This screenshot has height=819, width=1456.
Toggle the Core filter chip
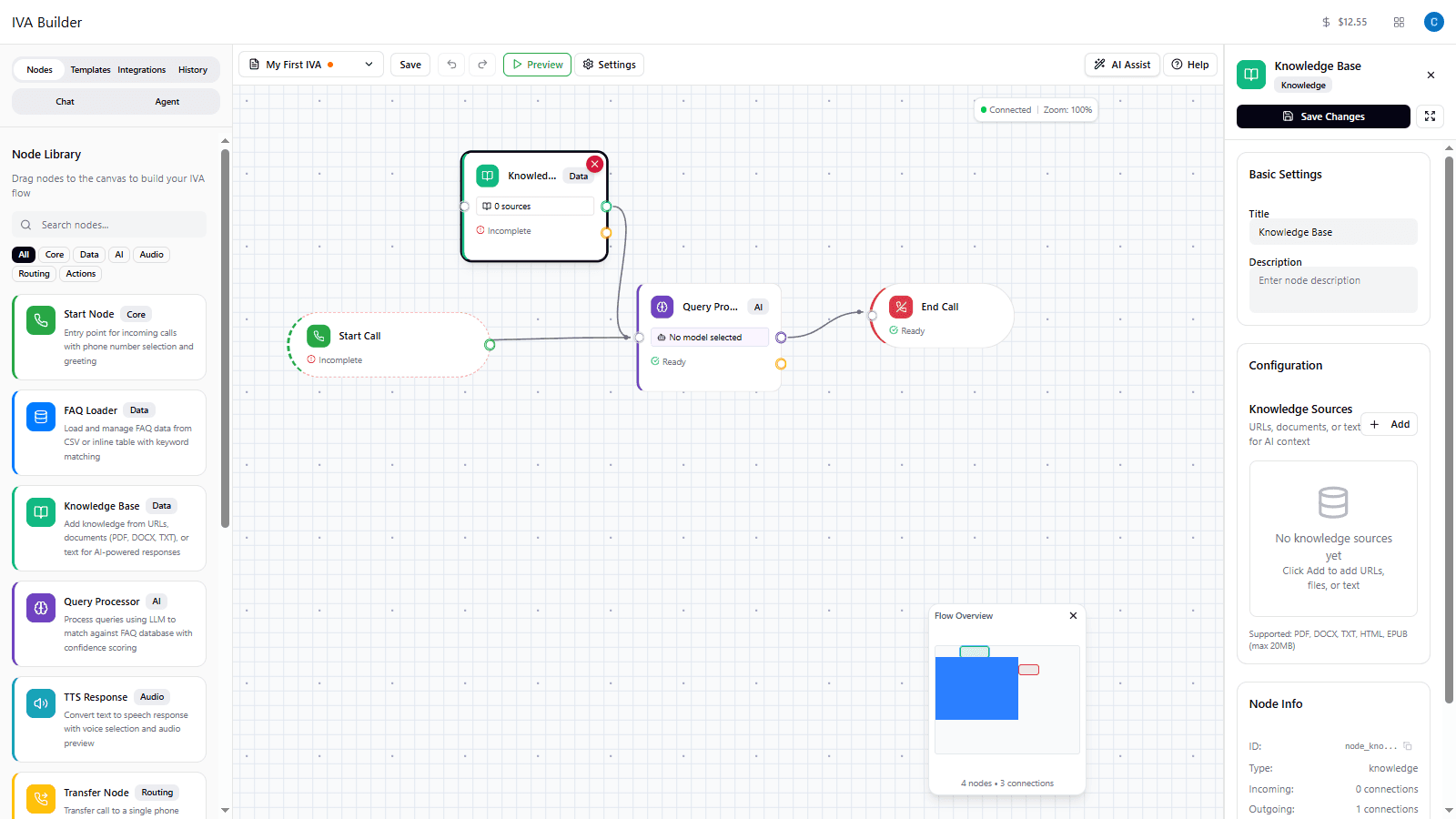[x=54, y=254]
